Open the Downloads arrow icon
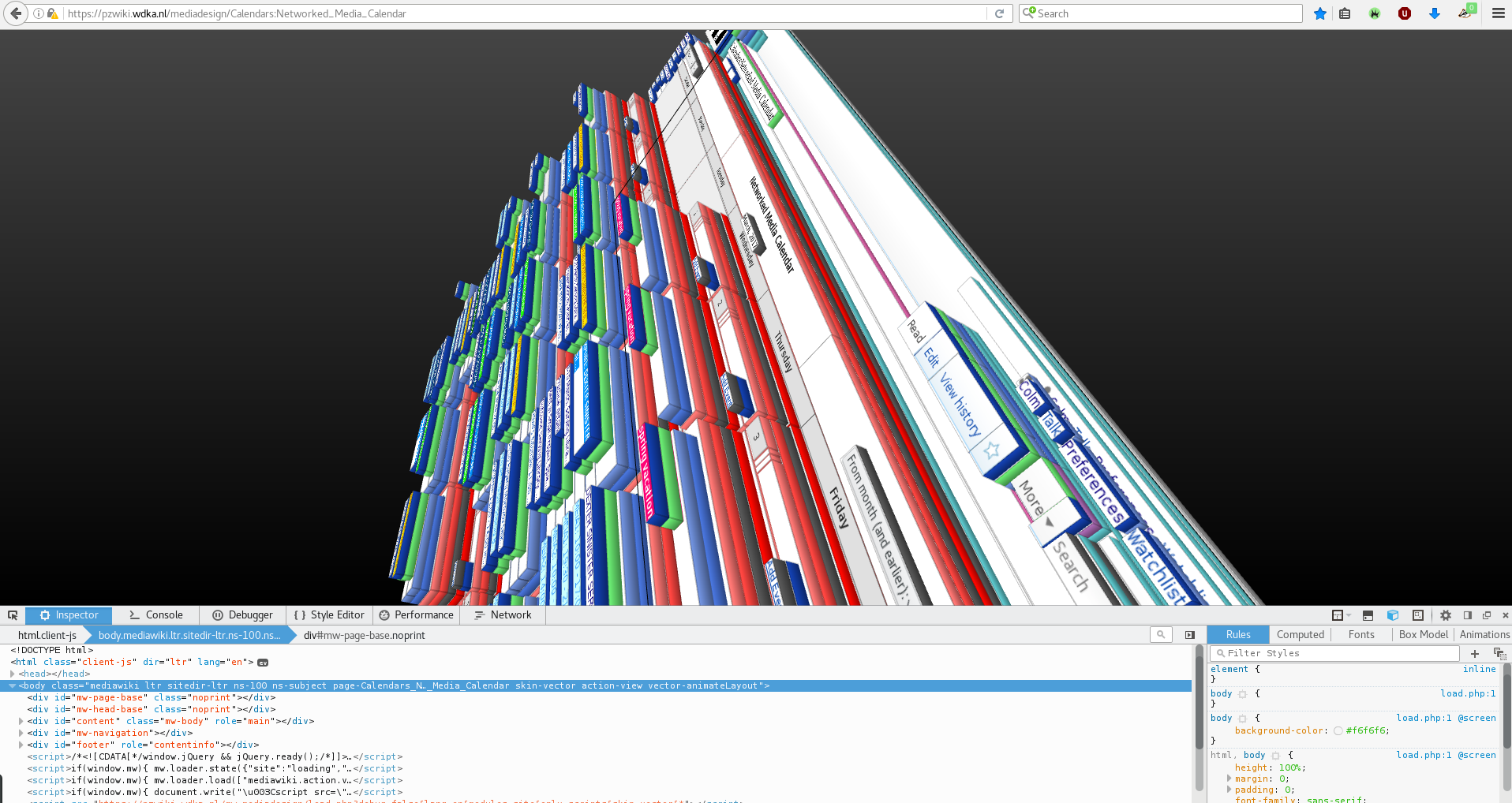 [x=1434, y=13]
